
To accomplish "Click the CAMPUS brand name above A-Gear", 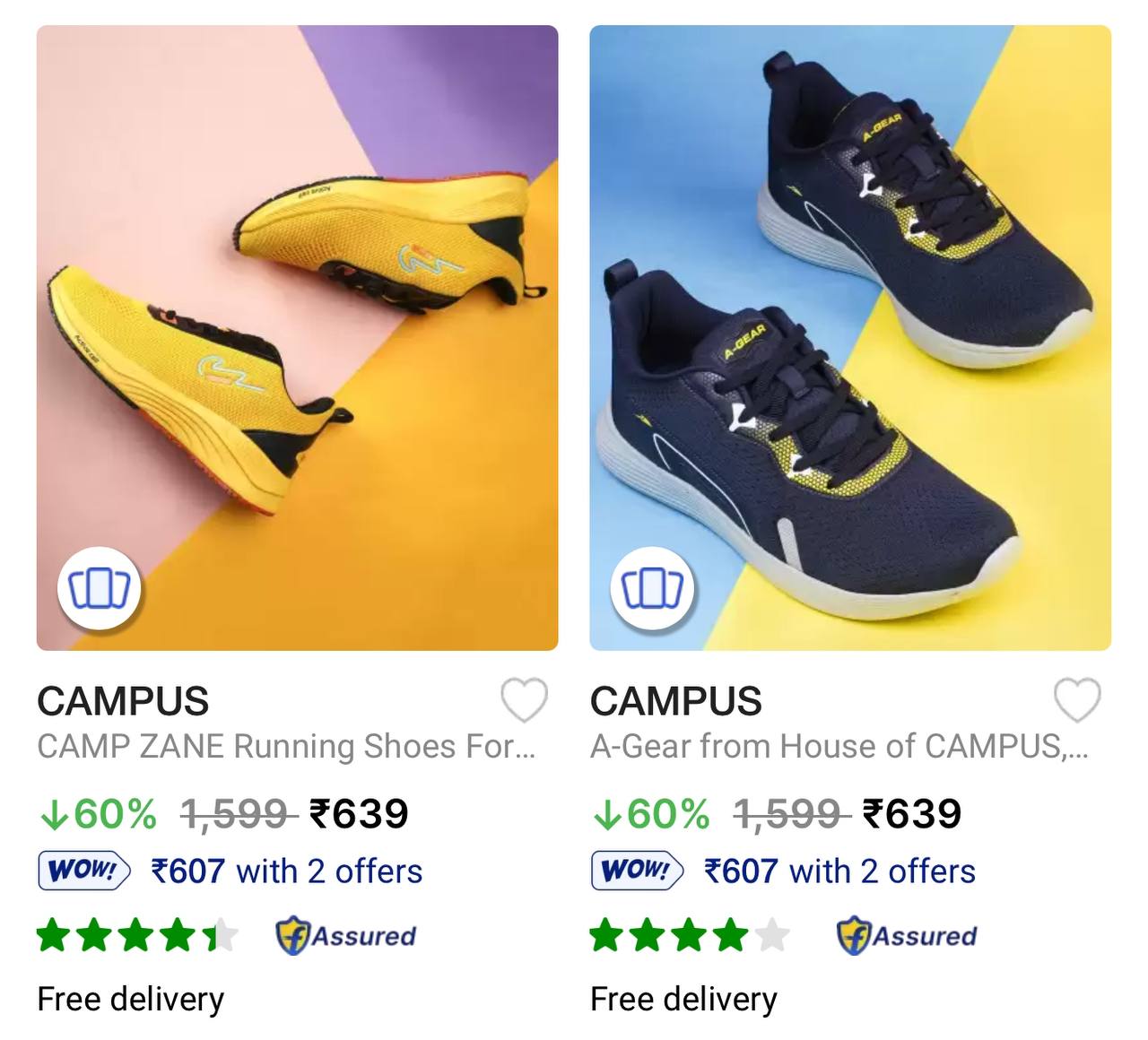I will (676, 701).
